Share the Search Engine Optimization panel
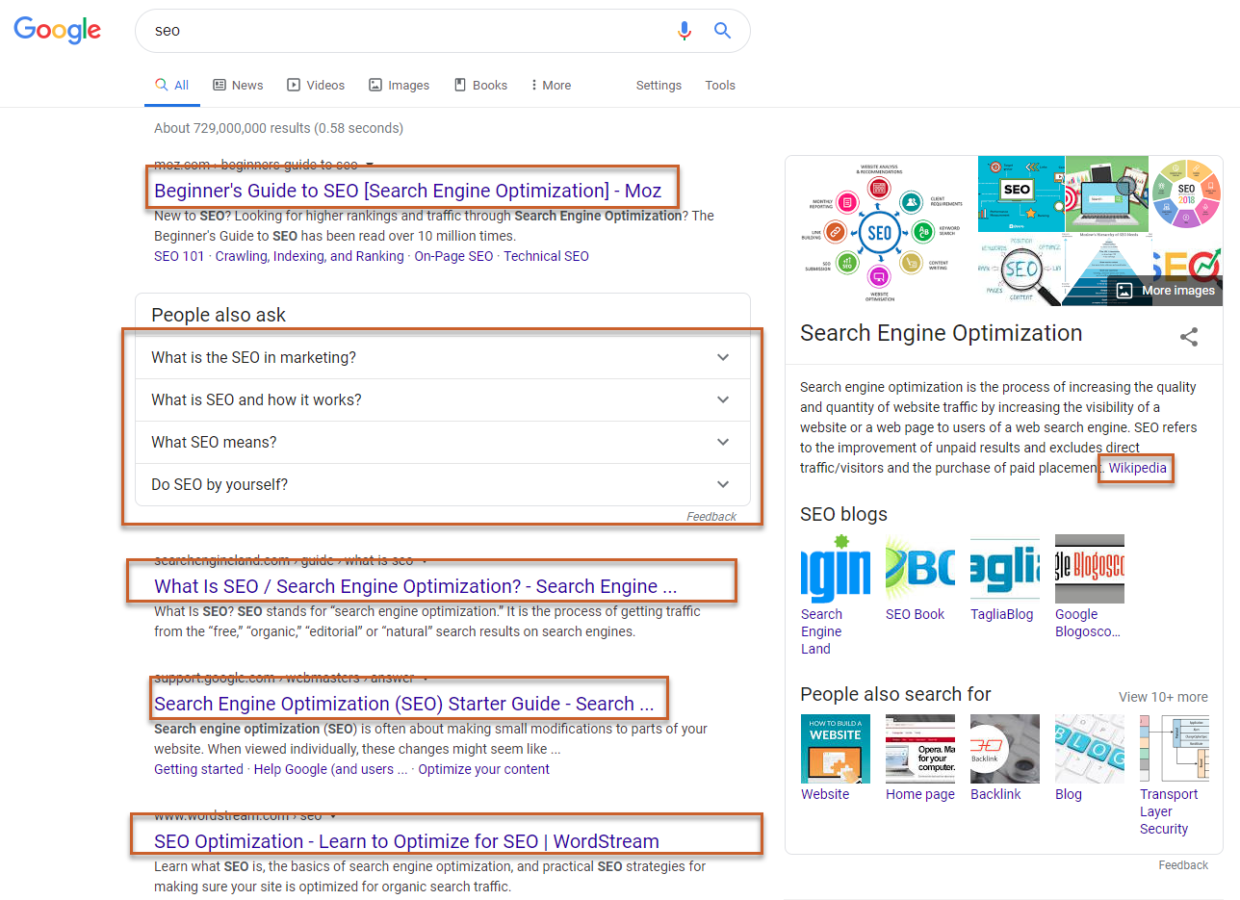 click(1189, 337)
